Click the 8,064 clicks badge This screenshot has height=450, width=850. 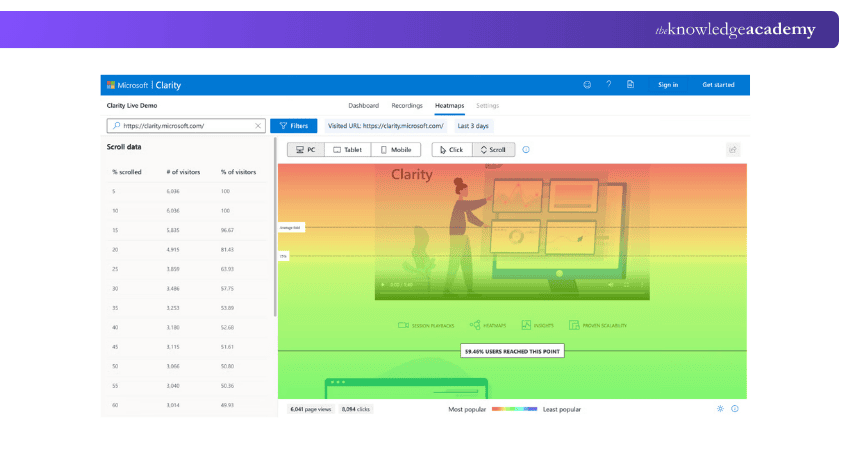click(x=356, y=409)
